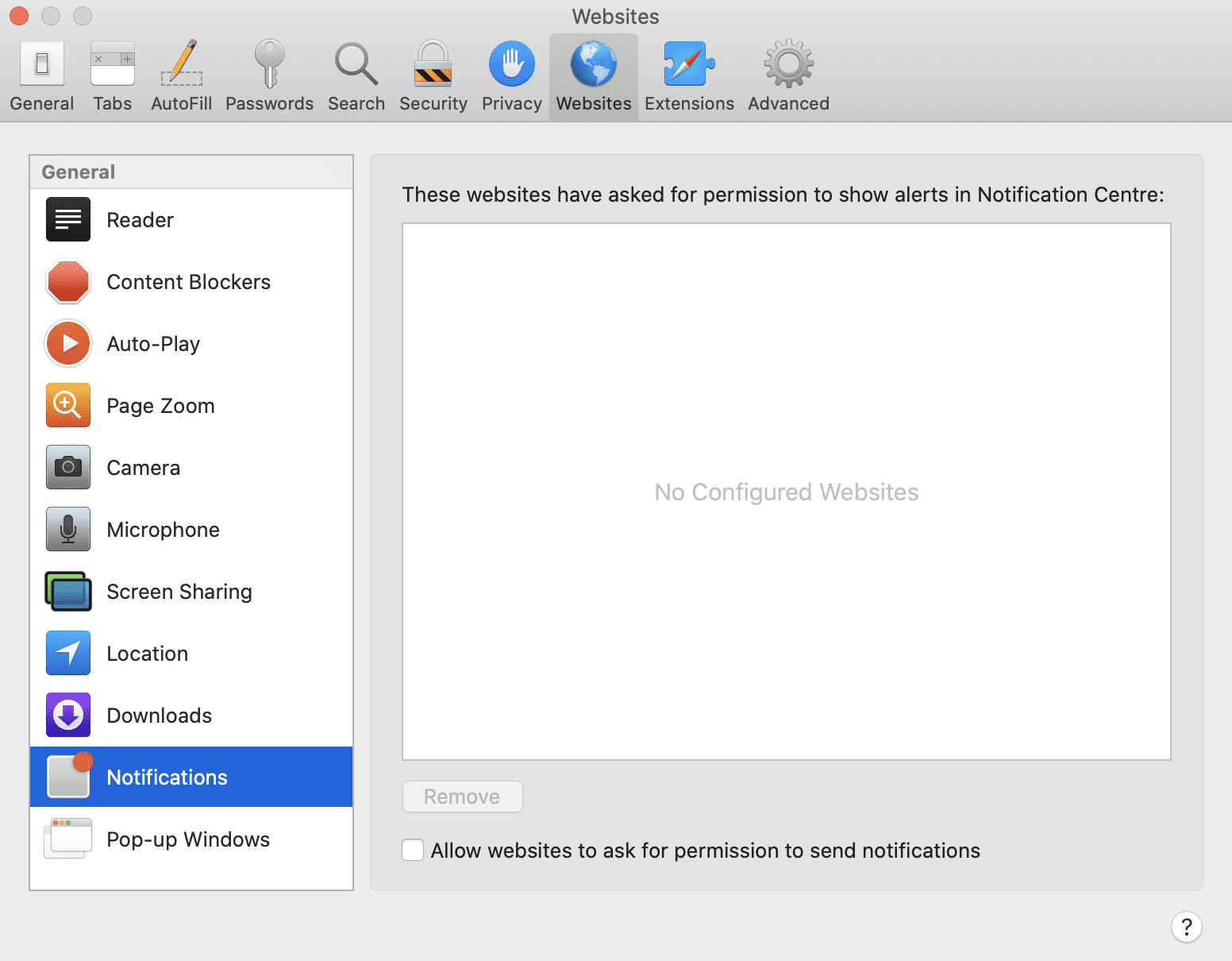This screenshot has width=1232, height=961.
Task: Open the Search magnifier icon
Action: click(356, 64)
